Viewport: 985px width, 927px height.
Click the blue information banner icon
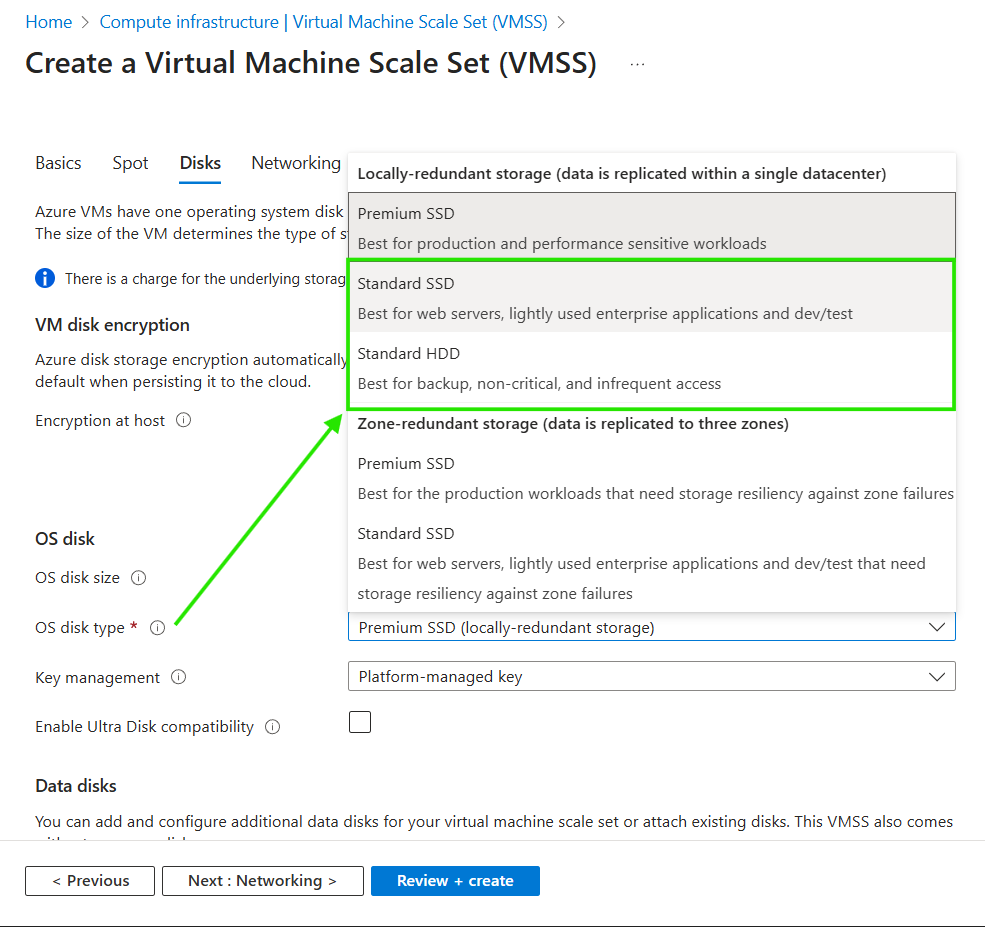45,278
